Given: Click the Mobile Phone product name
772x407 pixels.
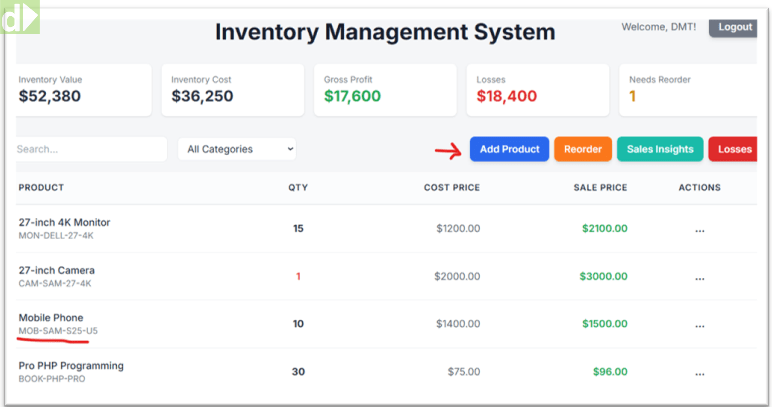Looking at the screenshot, I should tap(51, 318).
